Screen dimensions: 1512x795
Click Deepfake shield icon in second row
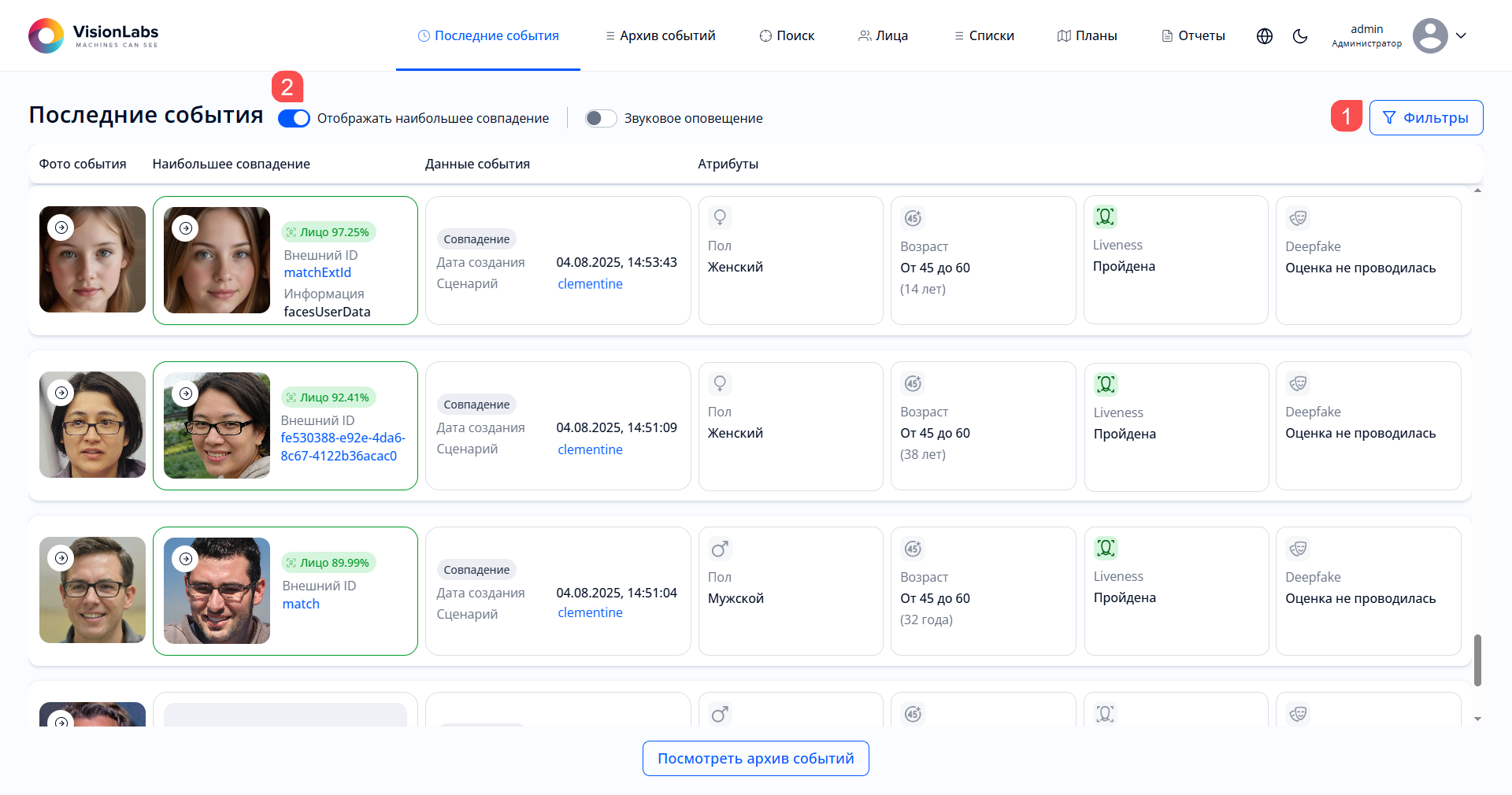point(1298,383)
